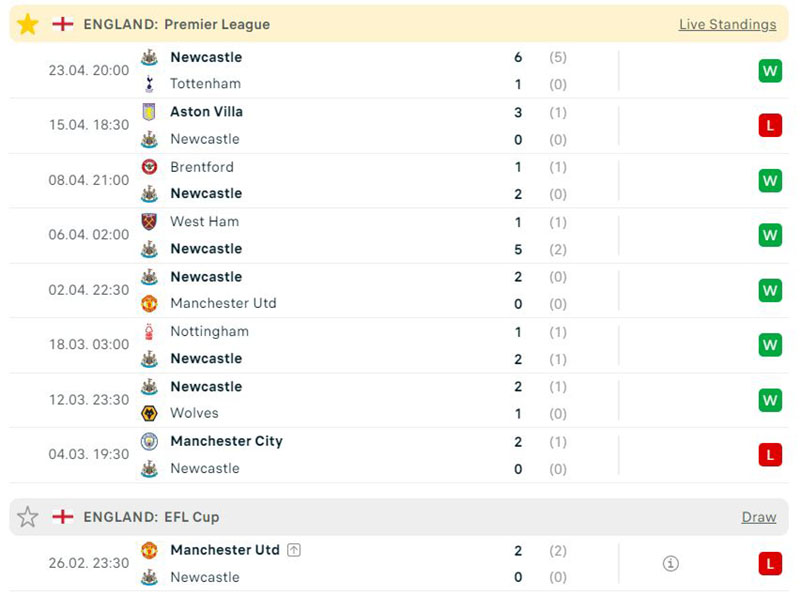800x595 pixels.
Task: Click the England flag beside Premier League
Action: pyautogui.click(x=63, y=24)
